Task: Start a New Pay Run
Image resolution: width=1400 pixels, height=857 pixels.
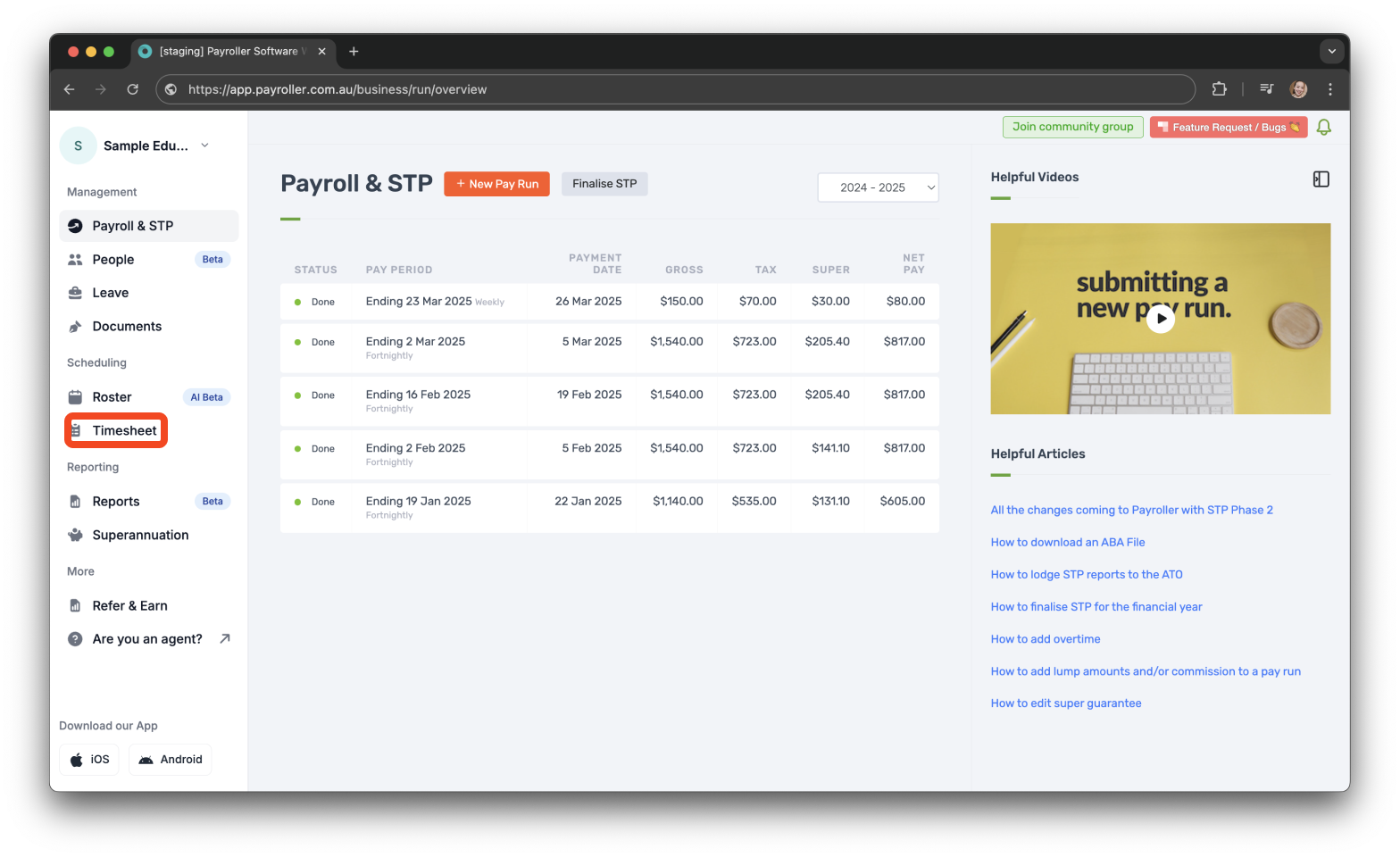Action: coord(496,184)
